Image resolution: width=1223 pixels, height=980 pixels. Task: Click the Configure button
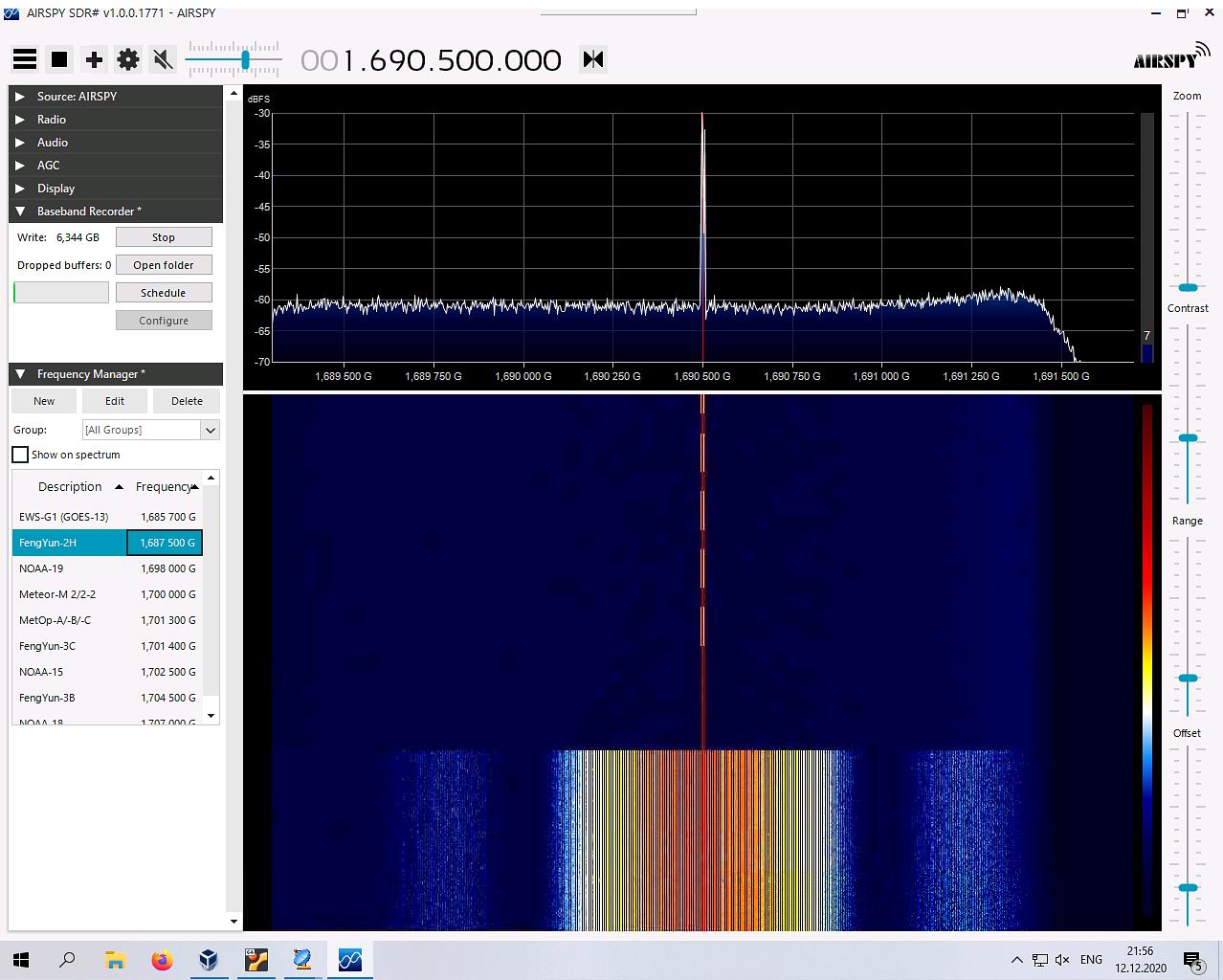click(x=164, y=321)
